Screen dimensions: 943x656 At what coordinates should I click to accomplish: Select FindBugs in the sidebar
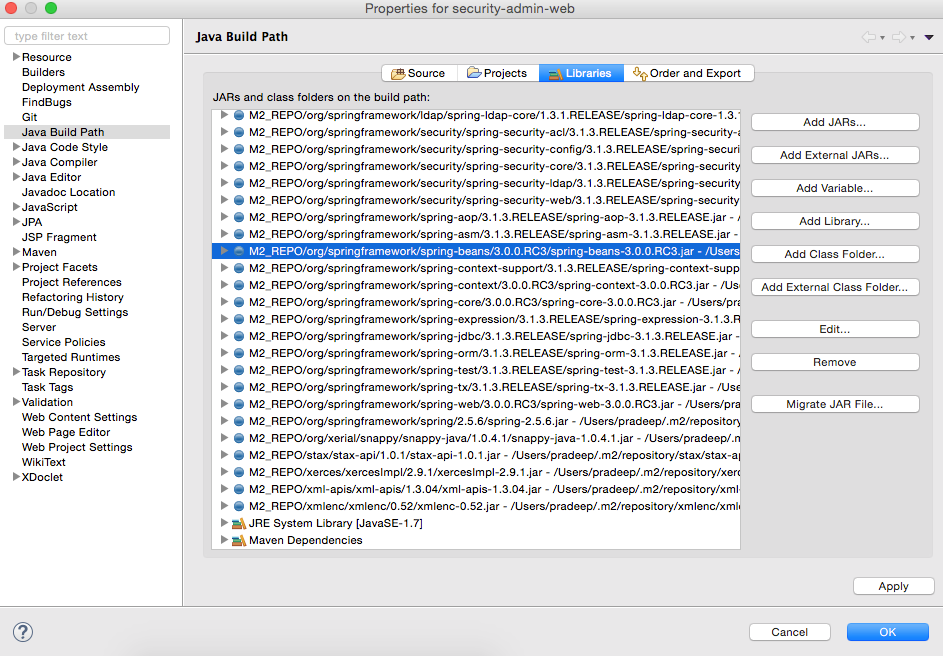[x=47, y=102]
